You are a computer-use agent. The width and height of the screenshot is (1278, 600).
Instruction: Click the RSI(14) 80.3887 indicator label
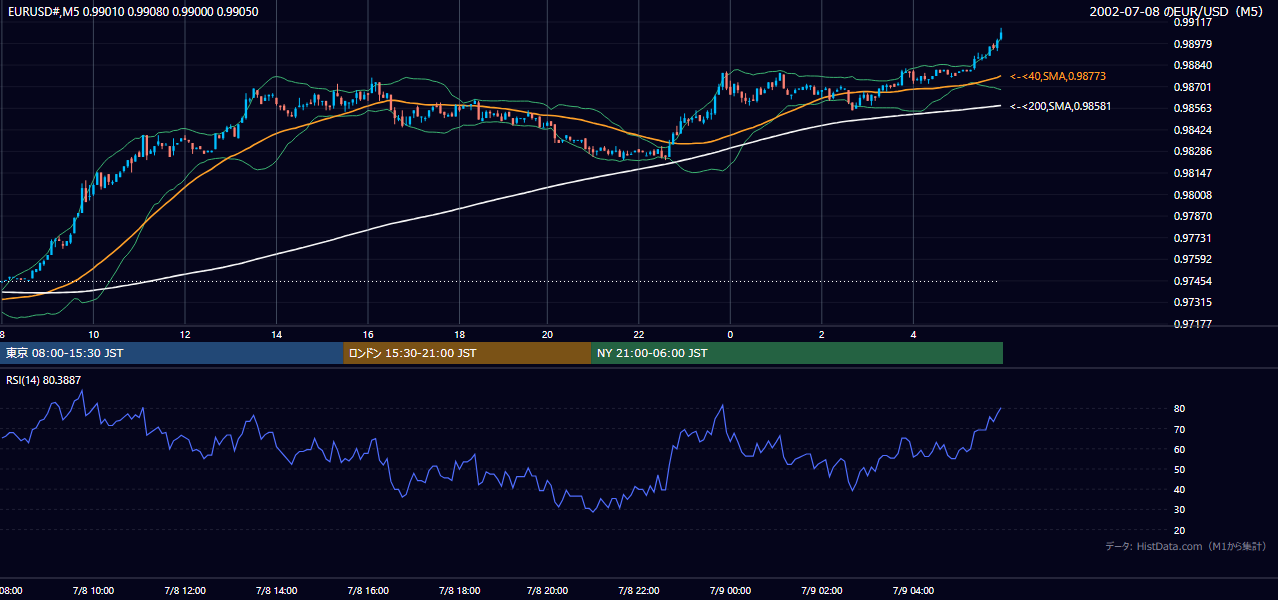(x=43, y=380)
